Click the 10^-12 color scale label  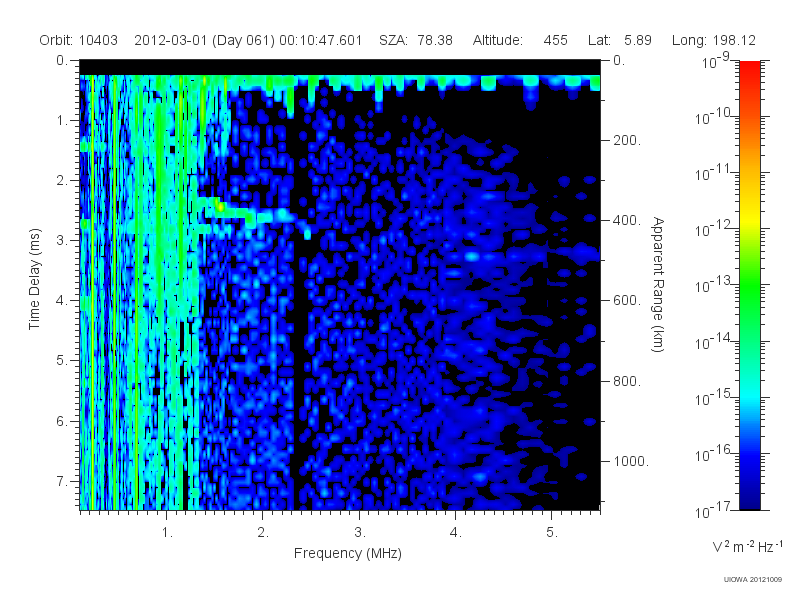[714, 229]
